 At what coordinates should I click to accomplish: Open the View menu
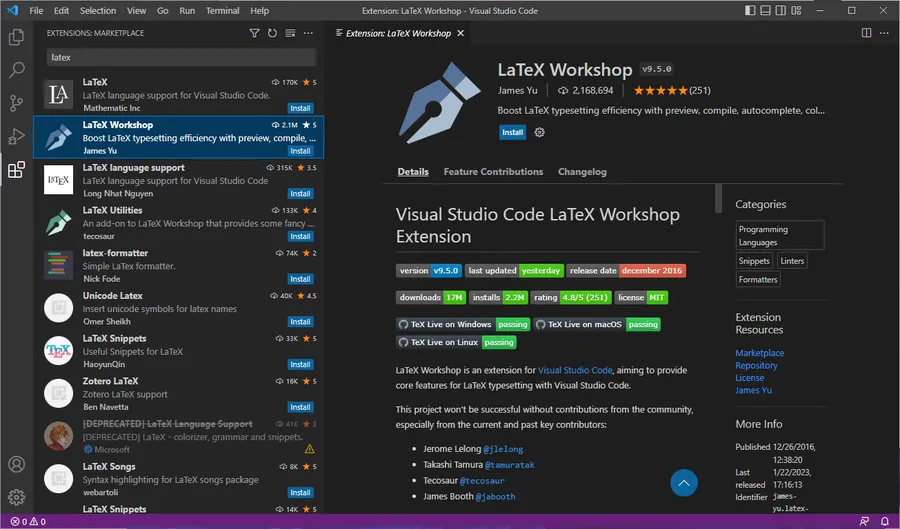pos(136,10)
